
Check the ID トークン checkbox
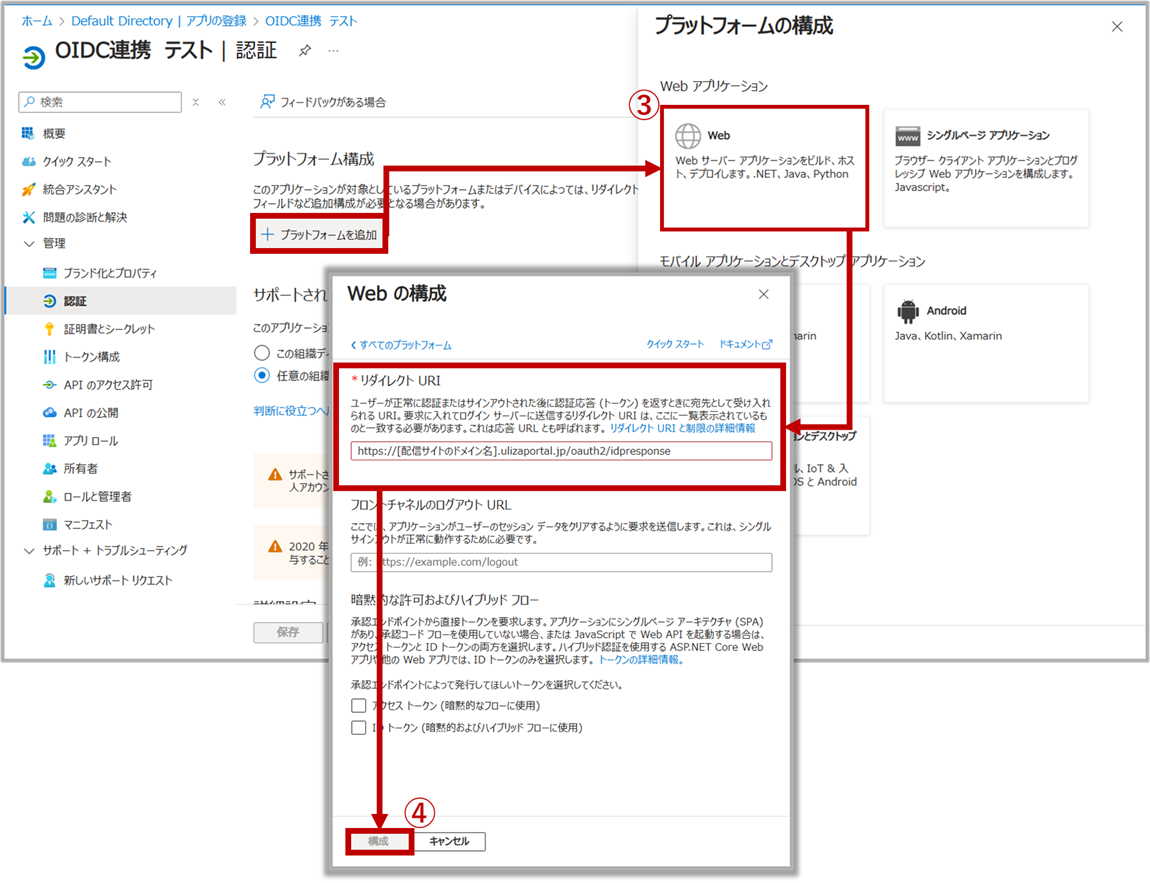(359, 728)
